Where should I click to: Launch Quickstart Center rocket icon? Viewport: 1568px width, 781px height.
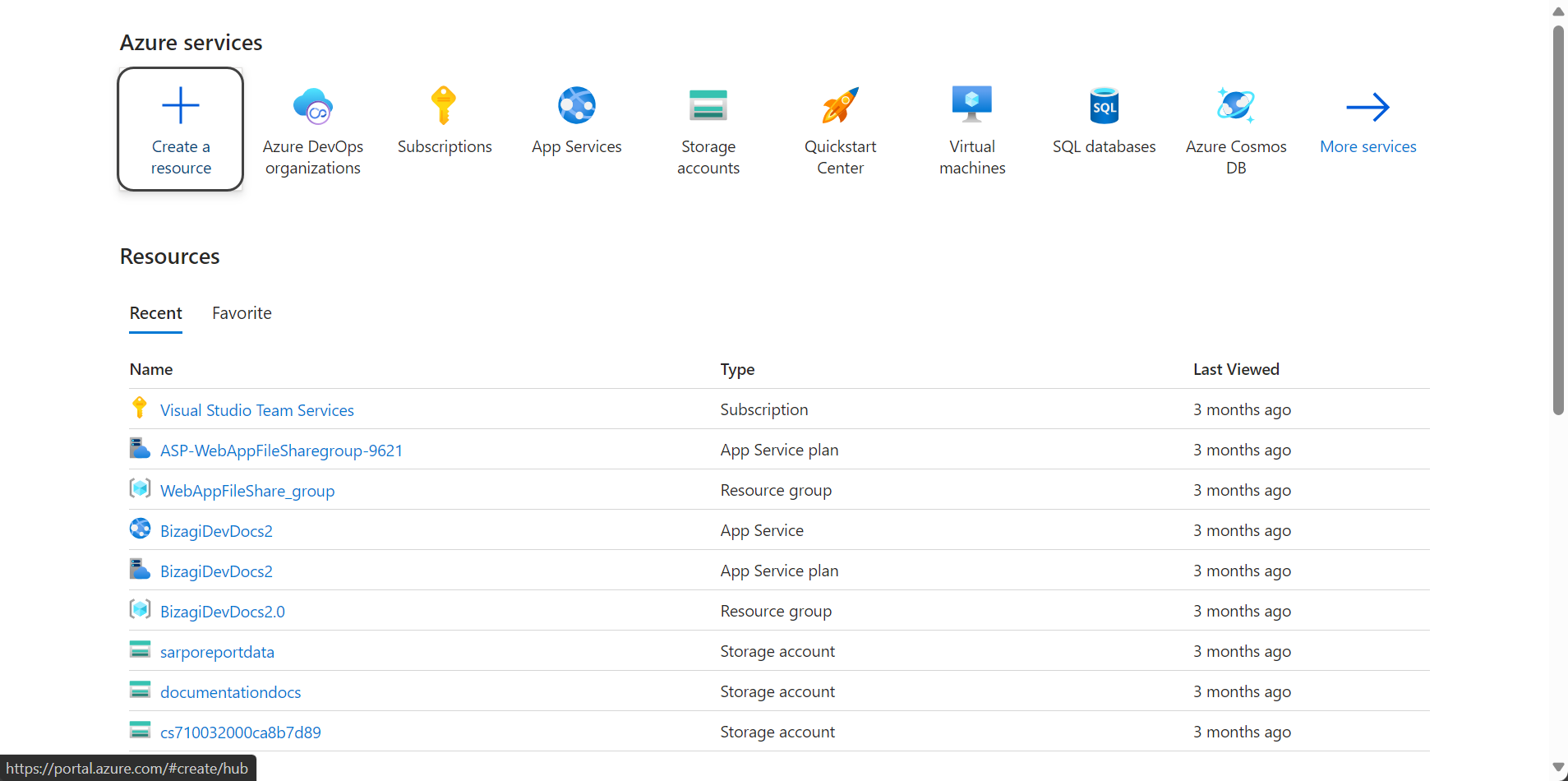841,105
